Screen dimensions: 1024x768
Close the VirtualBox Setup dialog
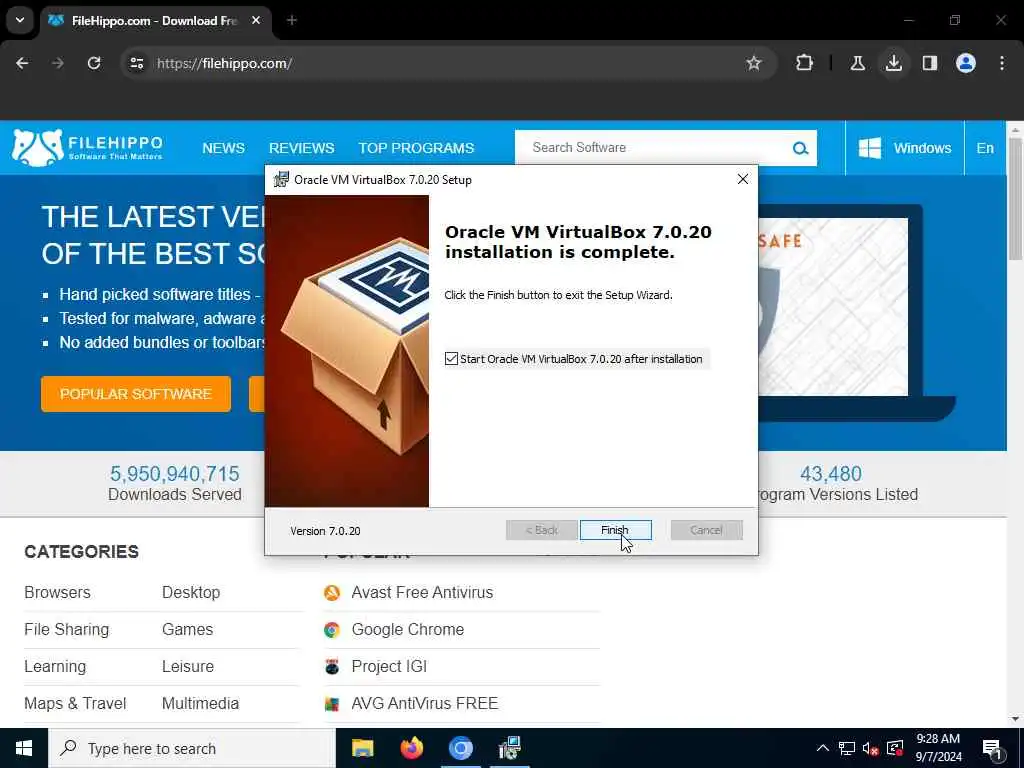point(743,180)
